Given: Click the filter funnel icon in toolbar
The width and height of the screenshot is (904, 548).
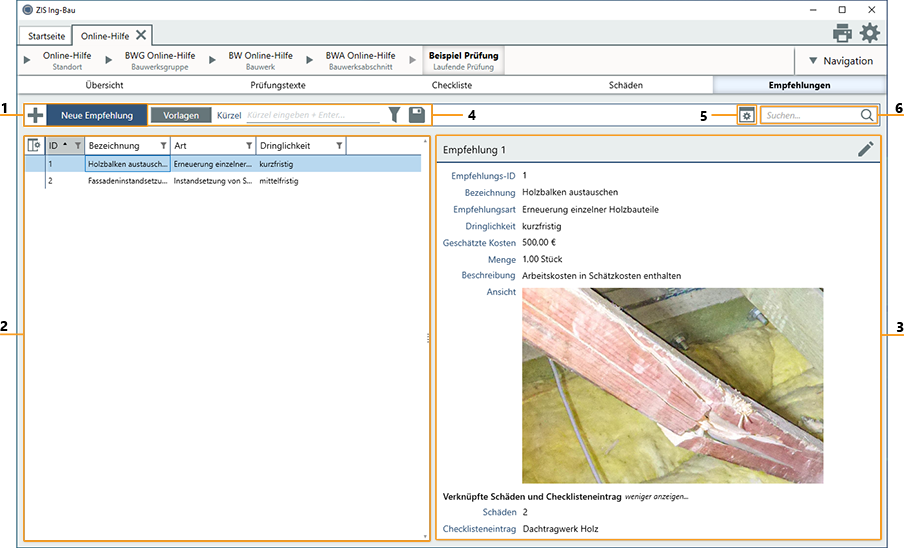Looking at the screenshot, I should 394,115.
